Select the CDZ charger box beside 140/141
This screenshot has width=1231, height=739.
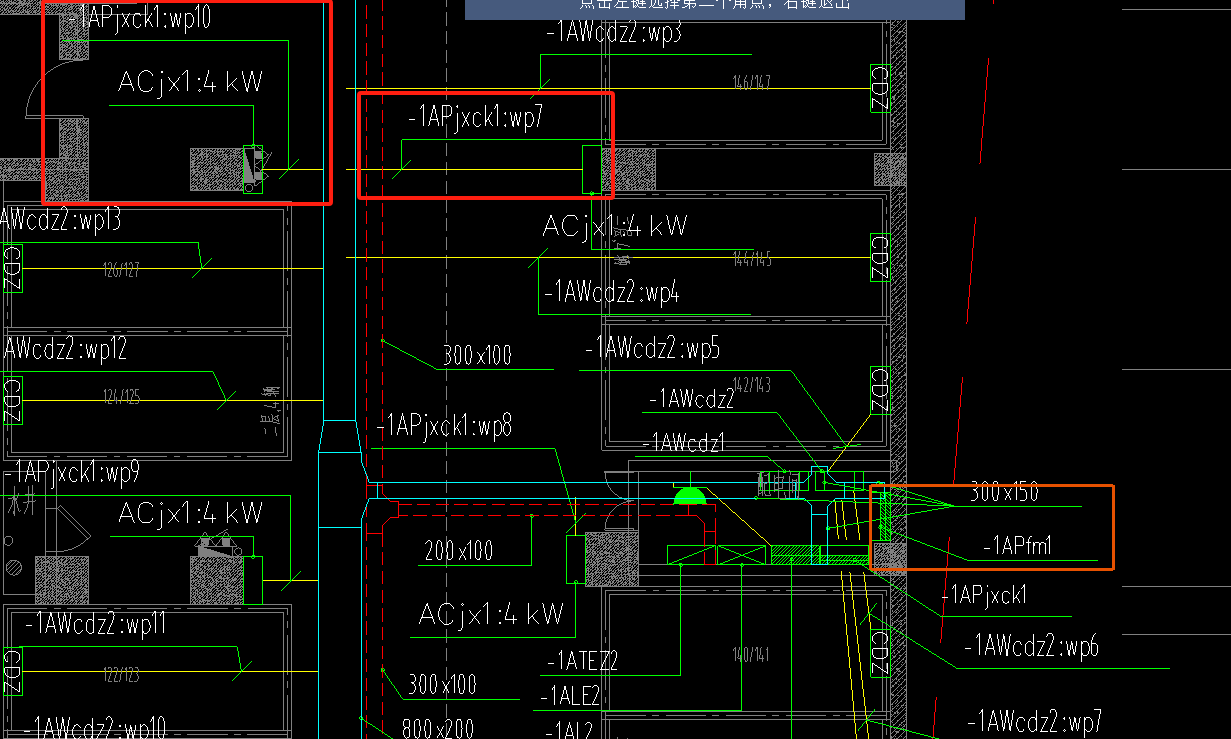880,652
